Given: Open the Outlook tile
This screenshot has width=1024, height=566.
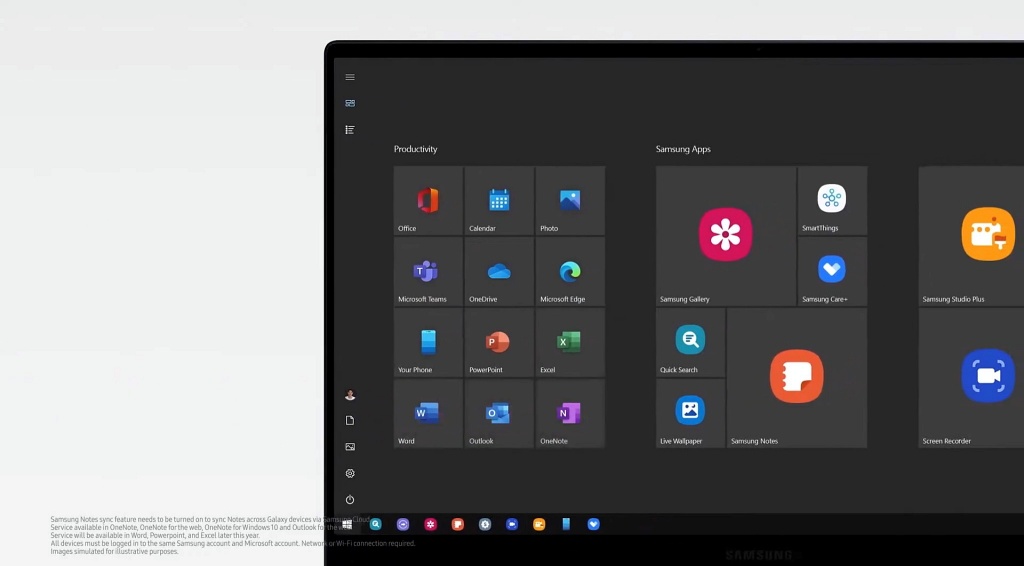Looking at the screenshot, I should tap(499, 413).
